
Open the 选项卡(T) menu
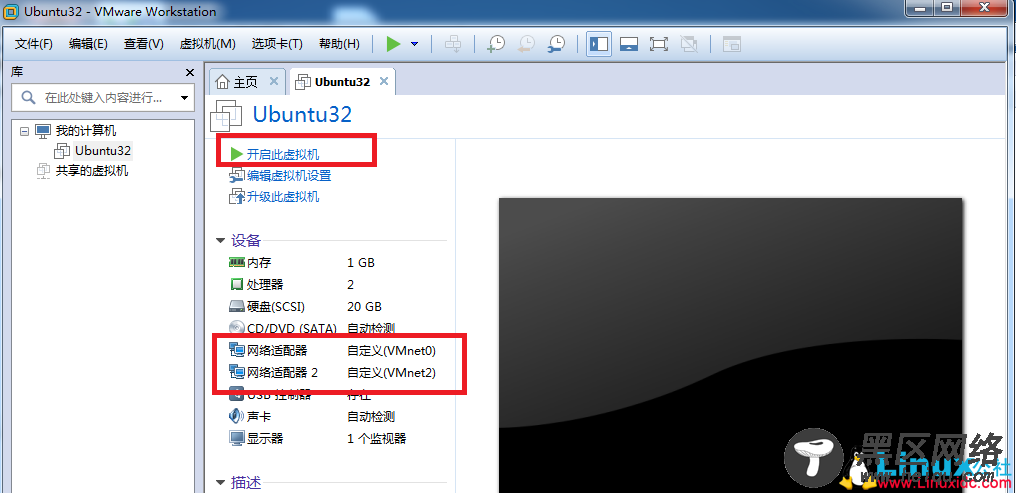tap(277, 44)
